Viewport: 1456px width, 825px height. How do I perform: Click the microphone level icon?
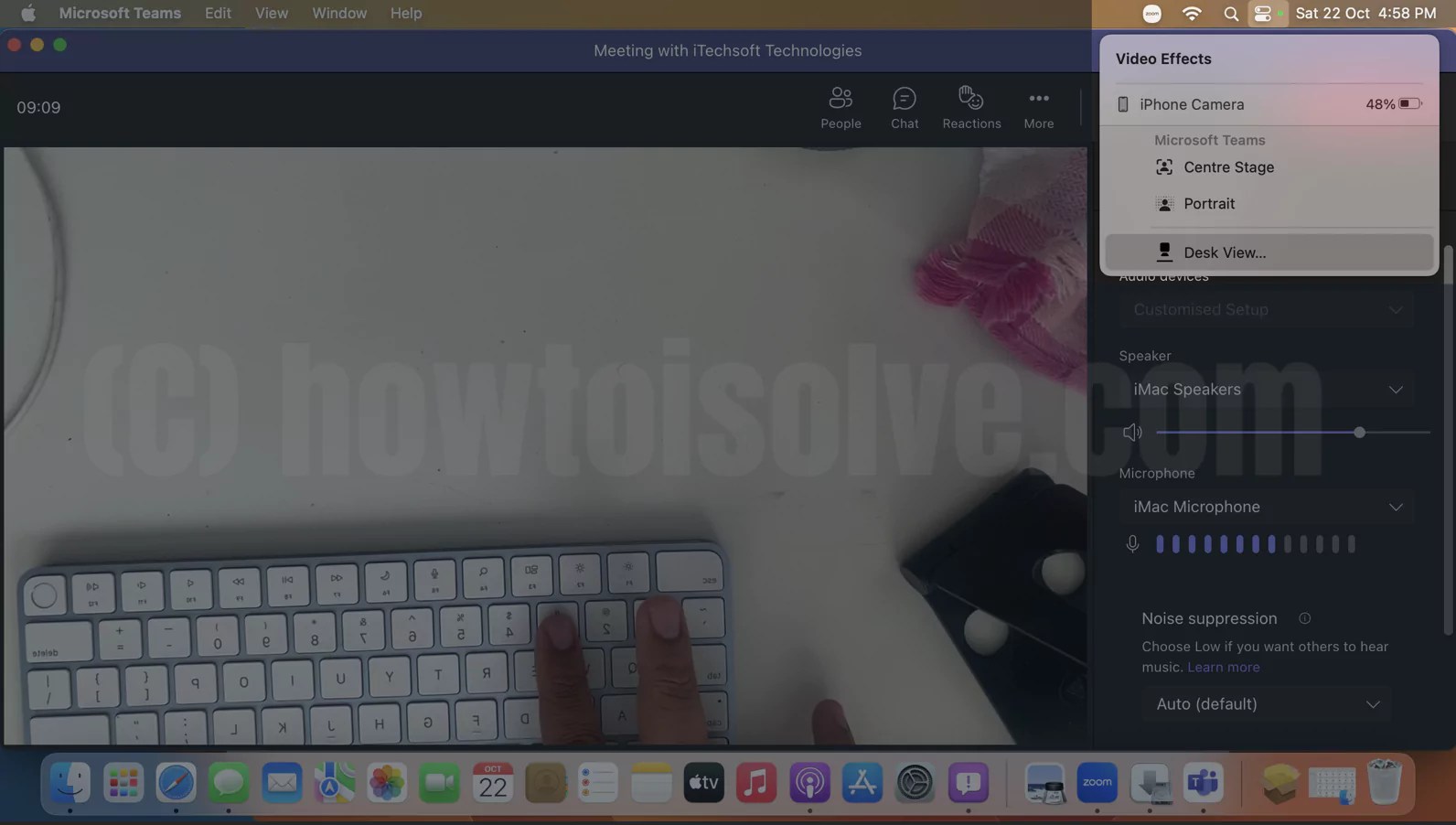point(1132,544)
